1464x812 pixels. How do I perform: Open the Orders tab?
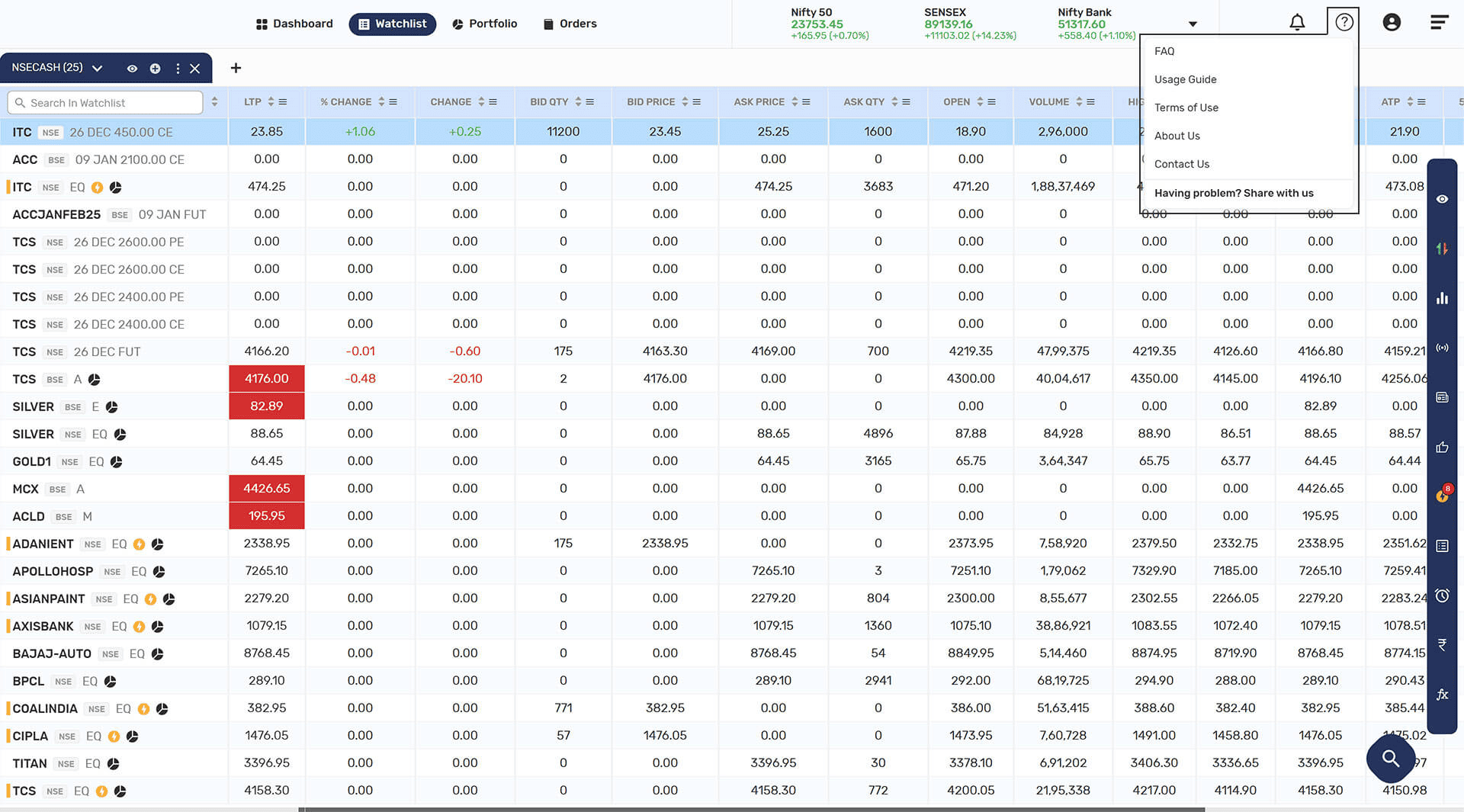point(570,24)
